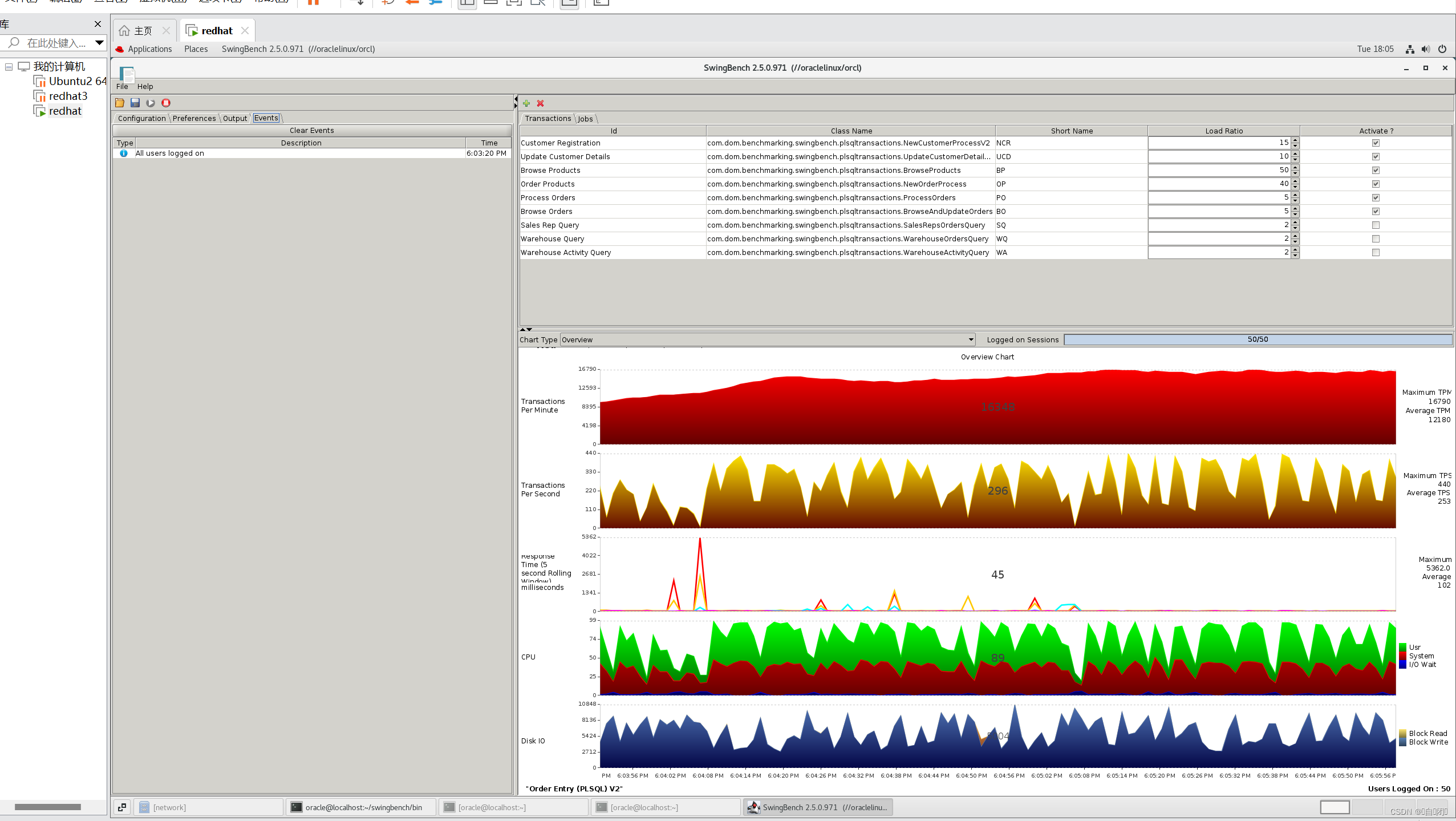Enable Sales Rep Query activate checkbox
The image size is (1456, 821).
coord(1376,225)
